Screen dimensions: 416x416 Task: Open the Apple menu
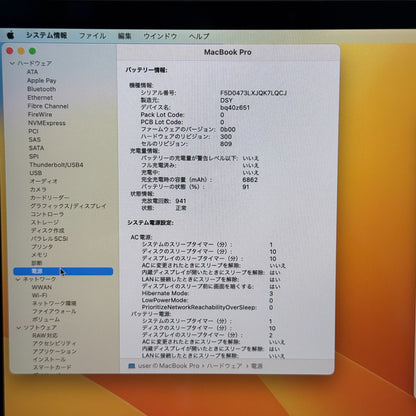10,35
